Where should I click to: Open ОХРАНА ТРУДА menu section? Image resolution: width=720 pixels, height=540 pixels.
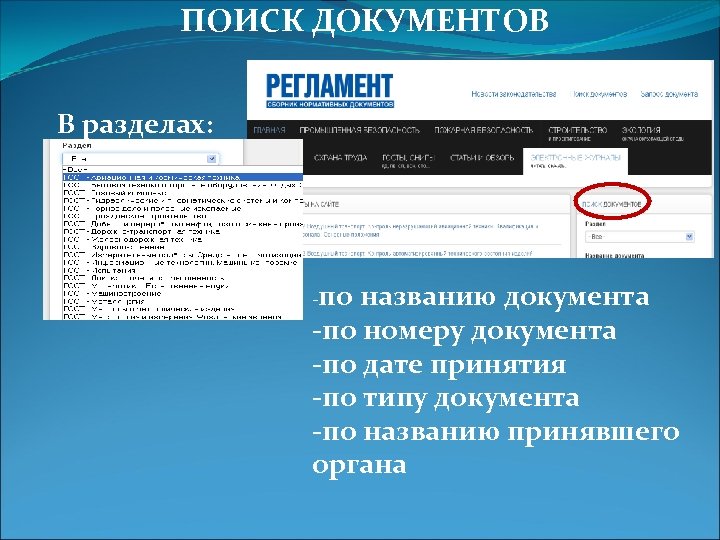coord(340,158)
